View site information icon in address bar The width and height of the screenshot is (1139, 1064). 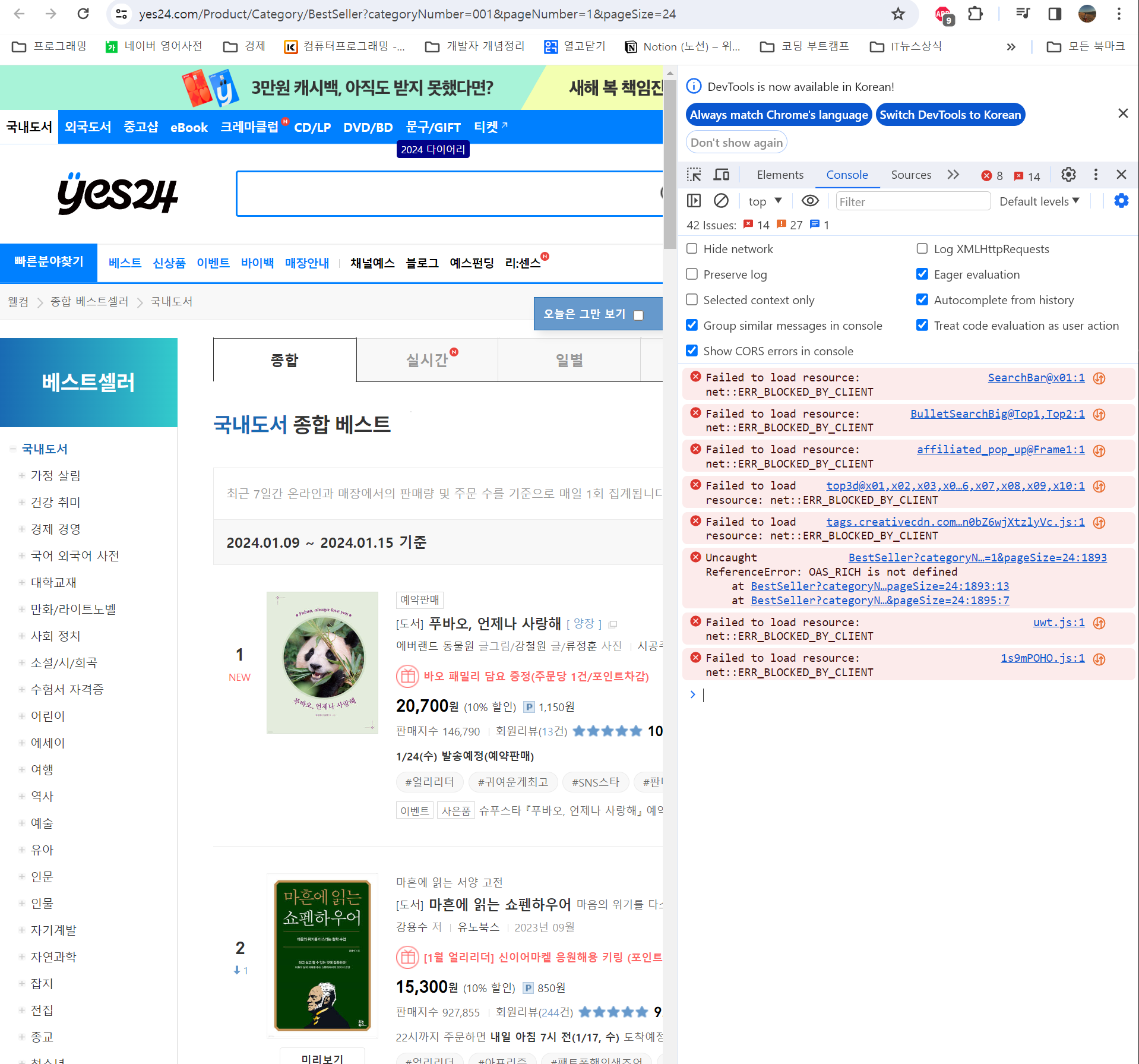[x=122, y=14]
